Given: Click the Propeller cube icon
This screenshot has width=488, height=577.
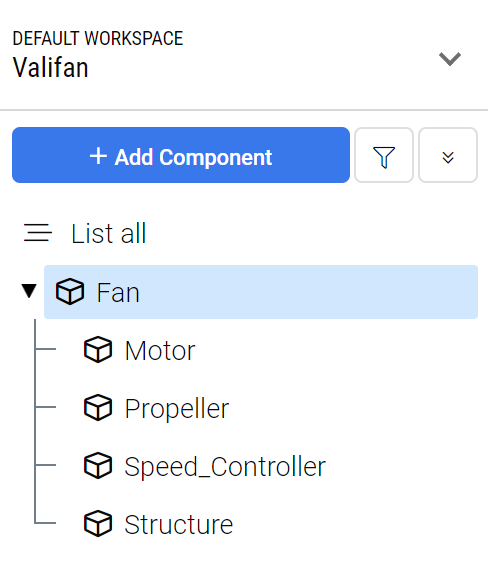Looking at the screenshot, I should tap(98, 407).
